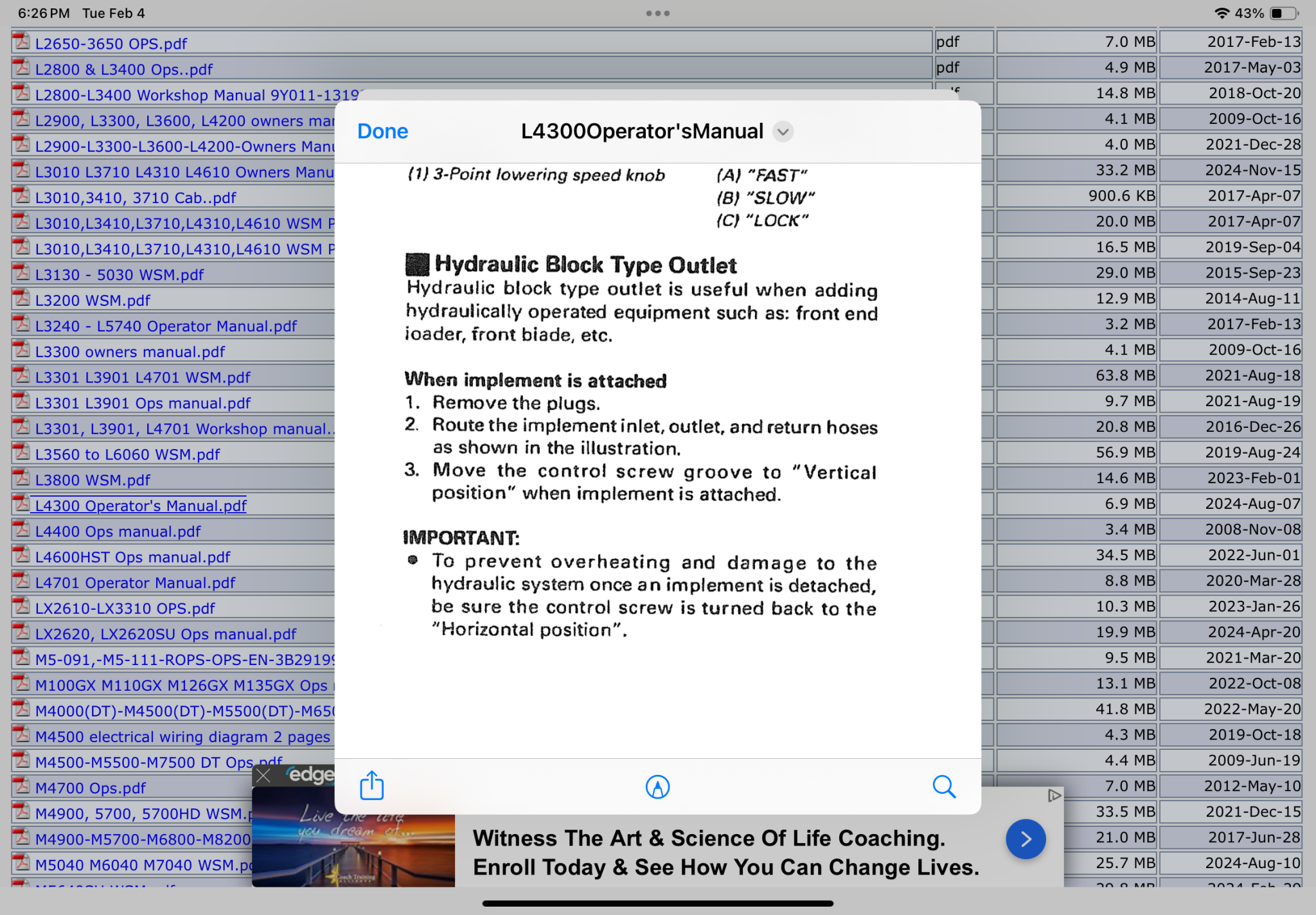This screenshot has width=1316, height=915.
Task: Open L4300 Operator's Manual.pdf link
Action: [141, 506]
